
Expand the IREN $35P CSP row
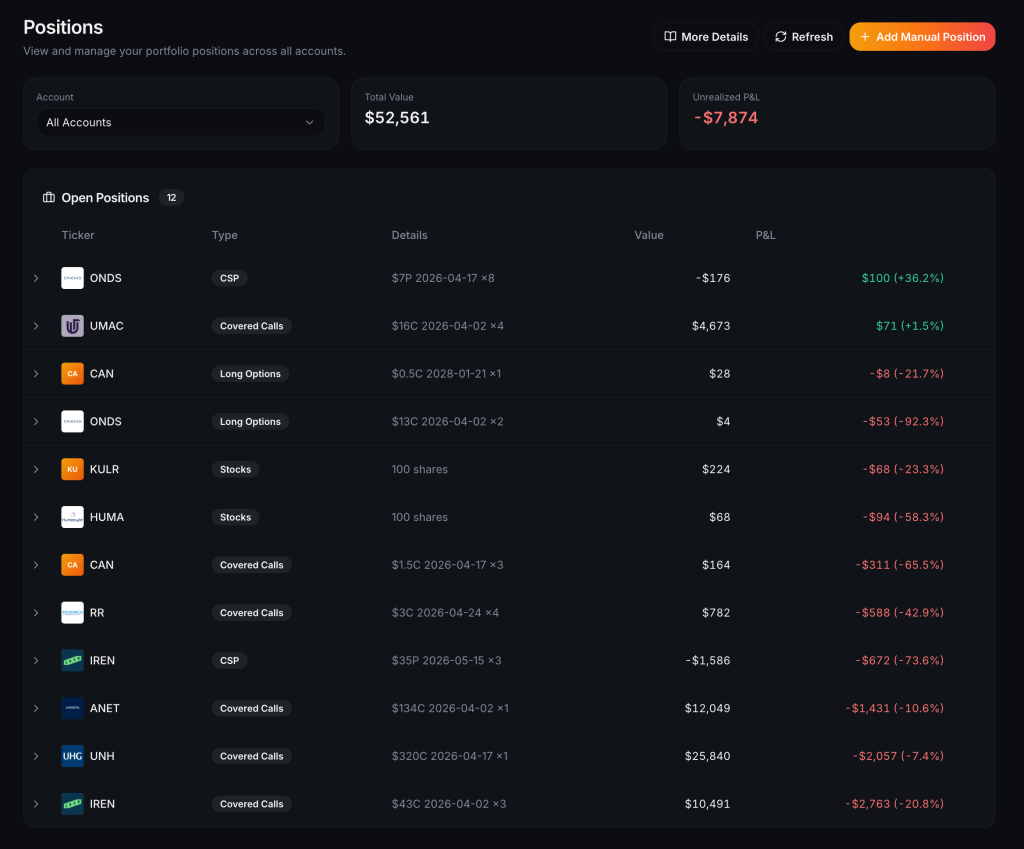click(37, 660)
